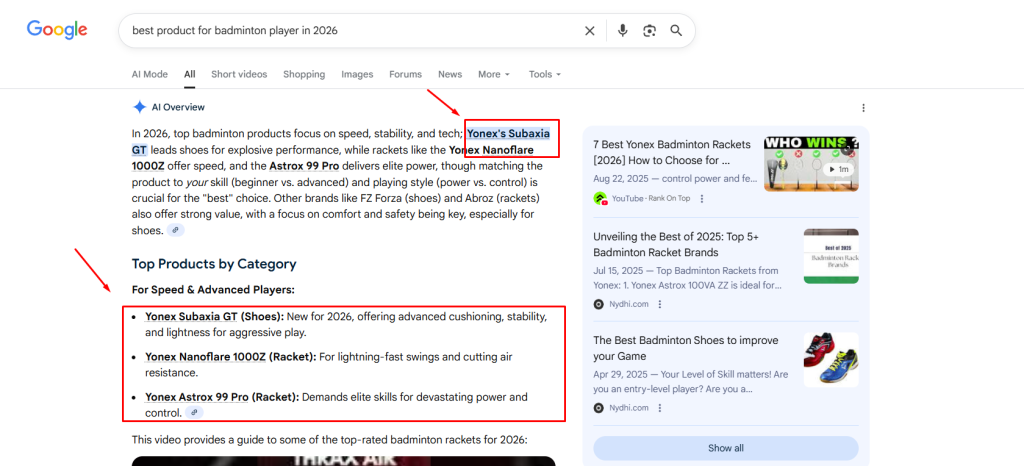Click badminton shoes thumbnail image

831,360
